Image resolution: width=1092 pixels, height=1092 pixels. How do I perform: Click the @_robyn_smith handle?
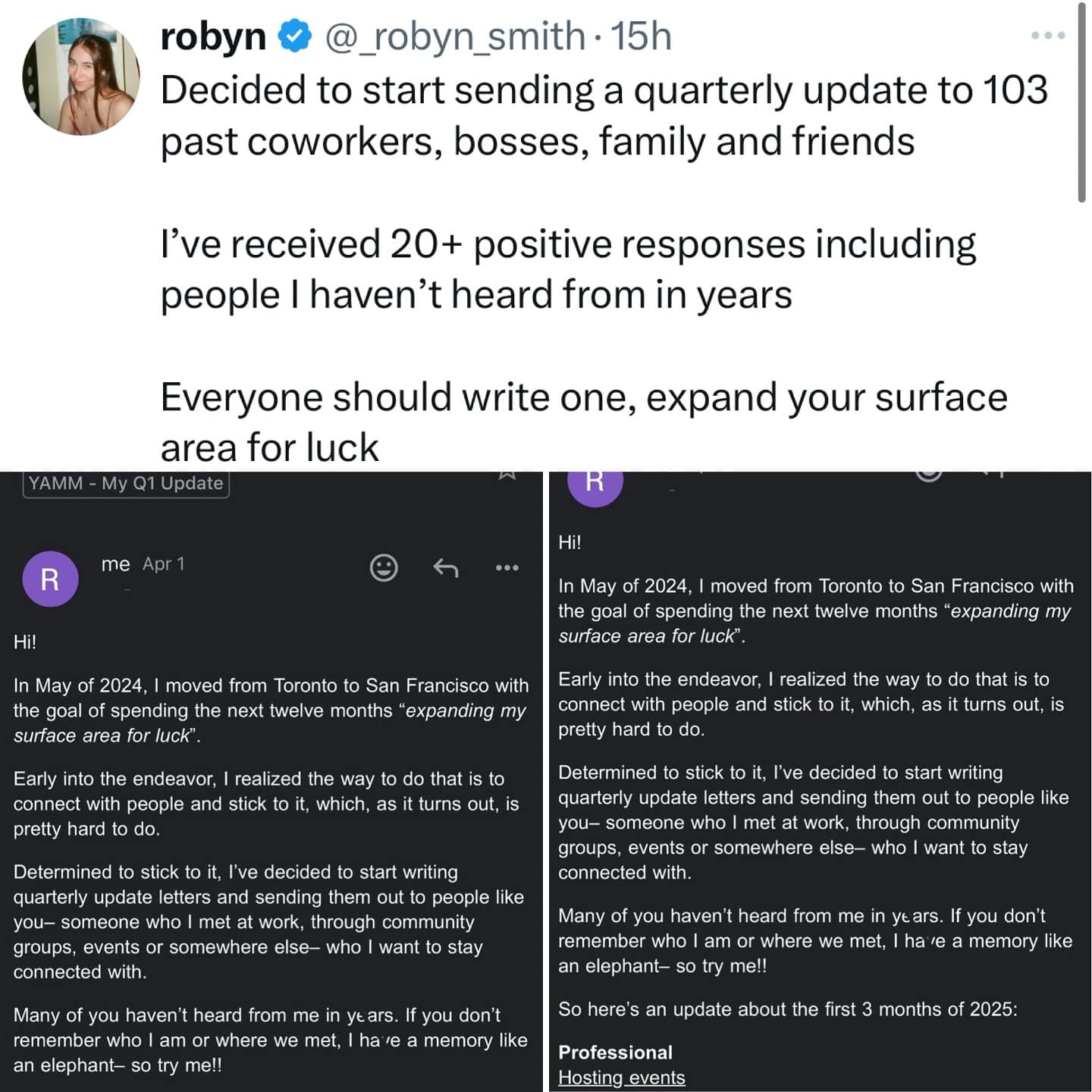coord(454,36)
